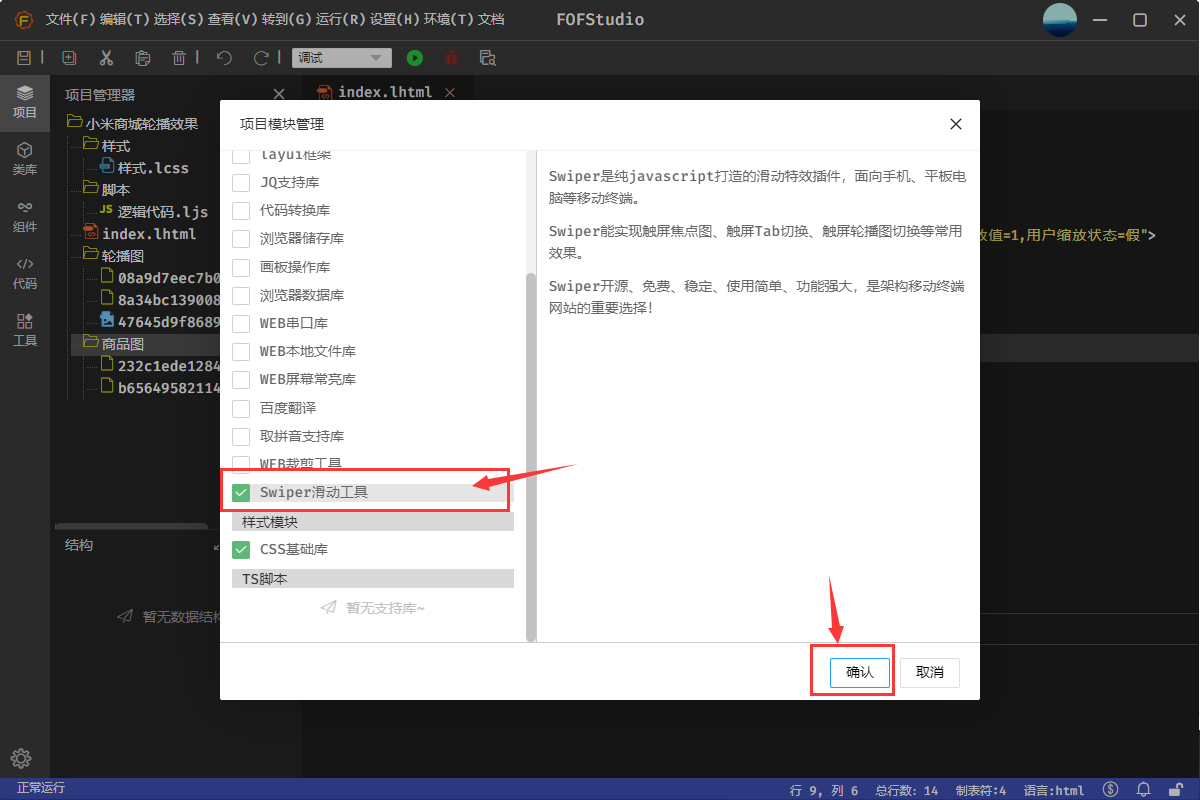Cancel the dialog with 取消

click(930, 673)
